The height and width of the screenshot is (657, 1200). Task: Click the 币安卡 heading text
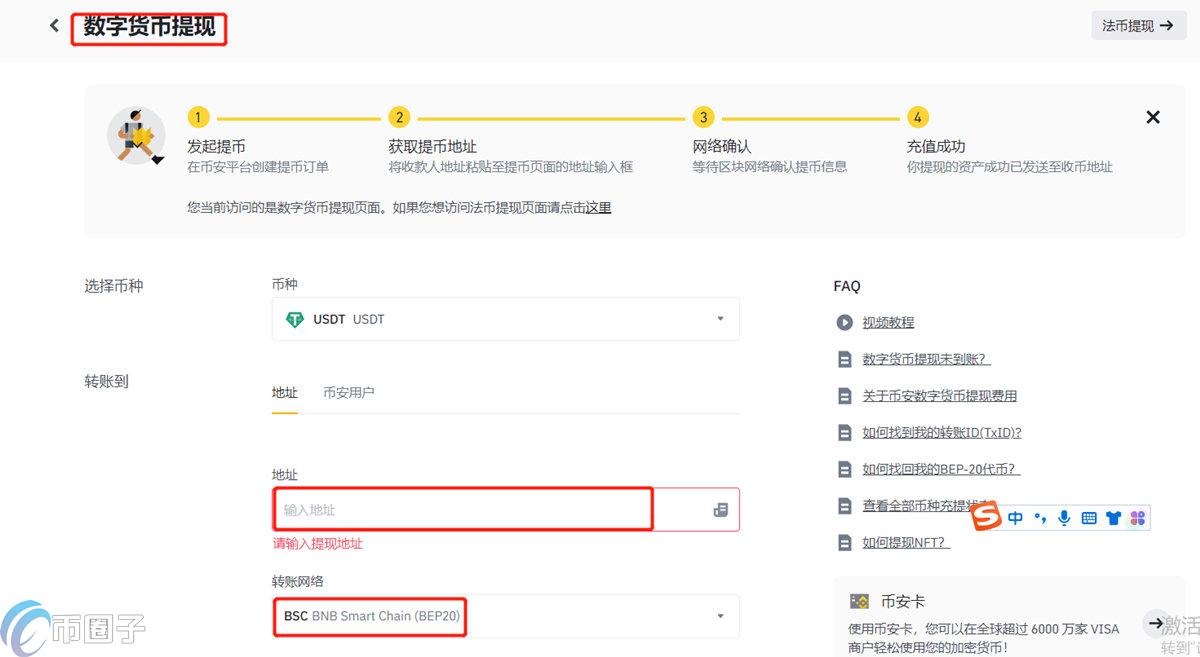coord(902,601)
